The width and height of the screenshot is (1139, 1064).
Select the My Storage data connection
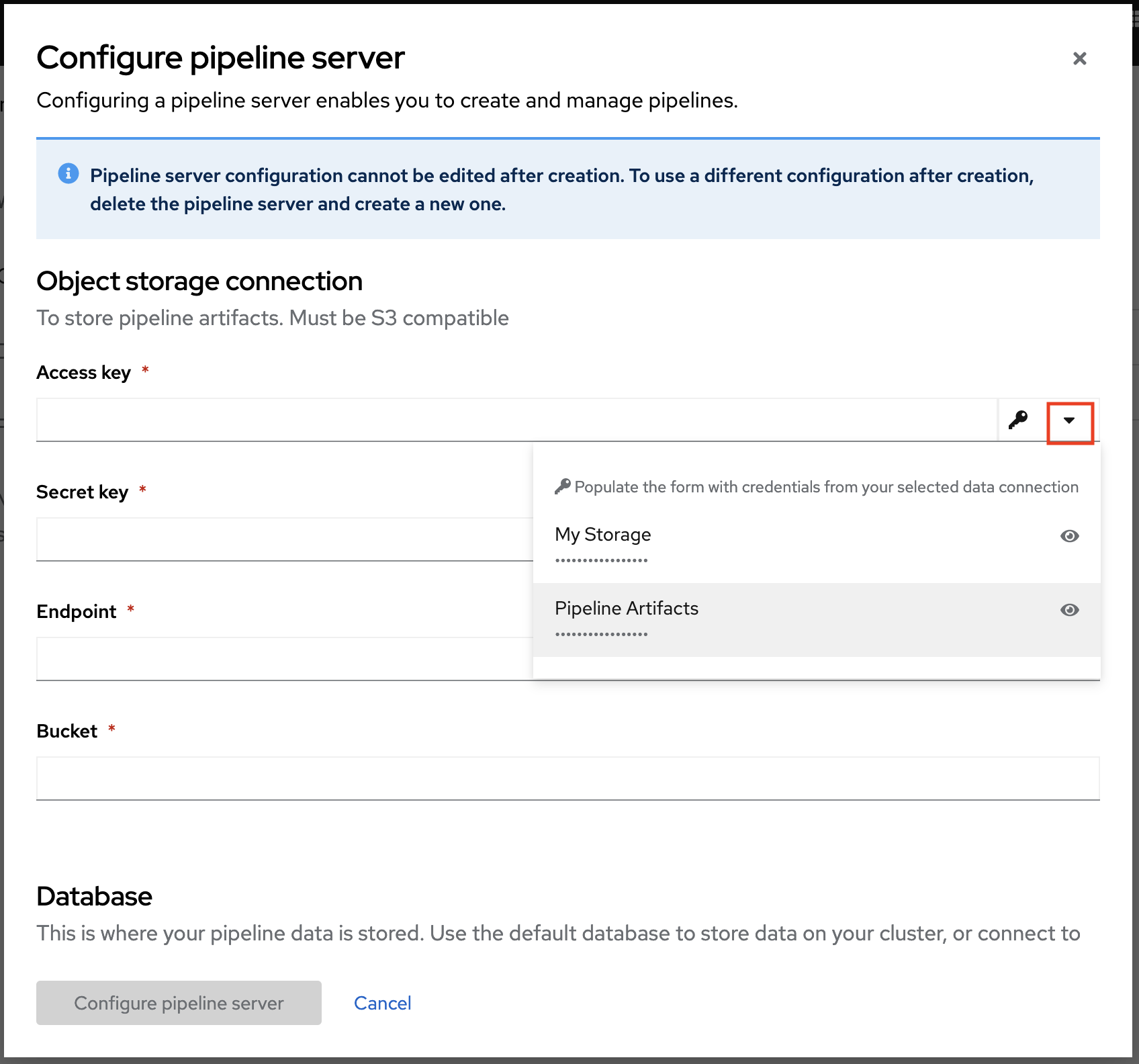coord(603,535)
